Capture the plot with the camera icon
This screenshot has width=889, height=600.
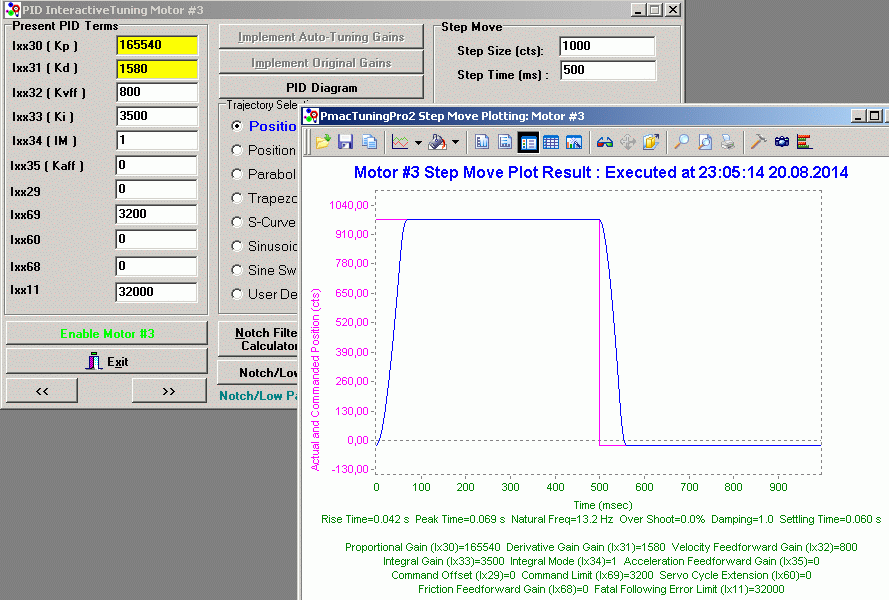(x=782, y=142)
